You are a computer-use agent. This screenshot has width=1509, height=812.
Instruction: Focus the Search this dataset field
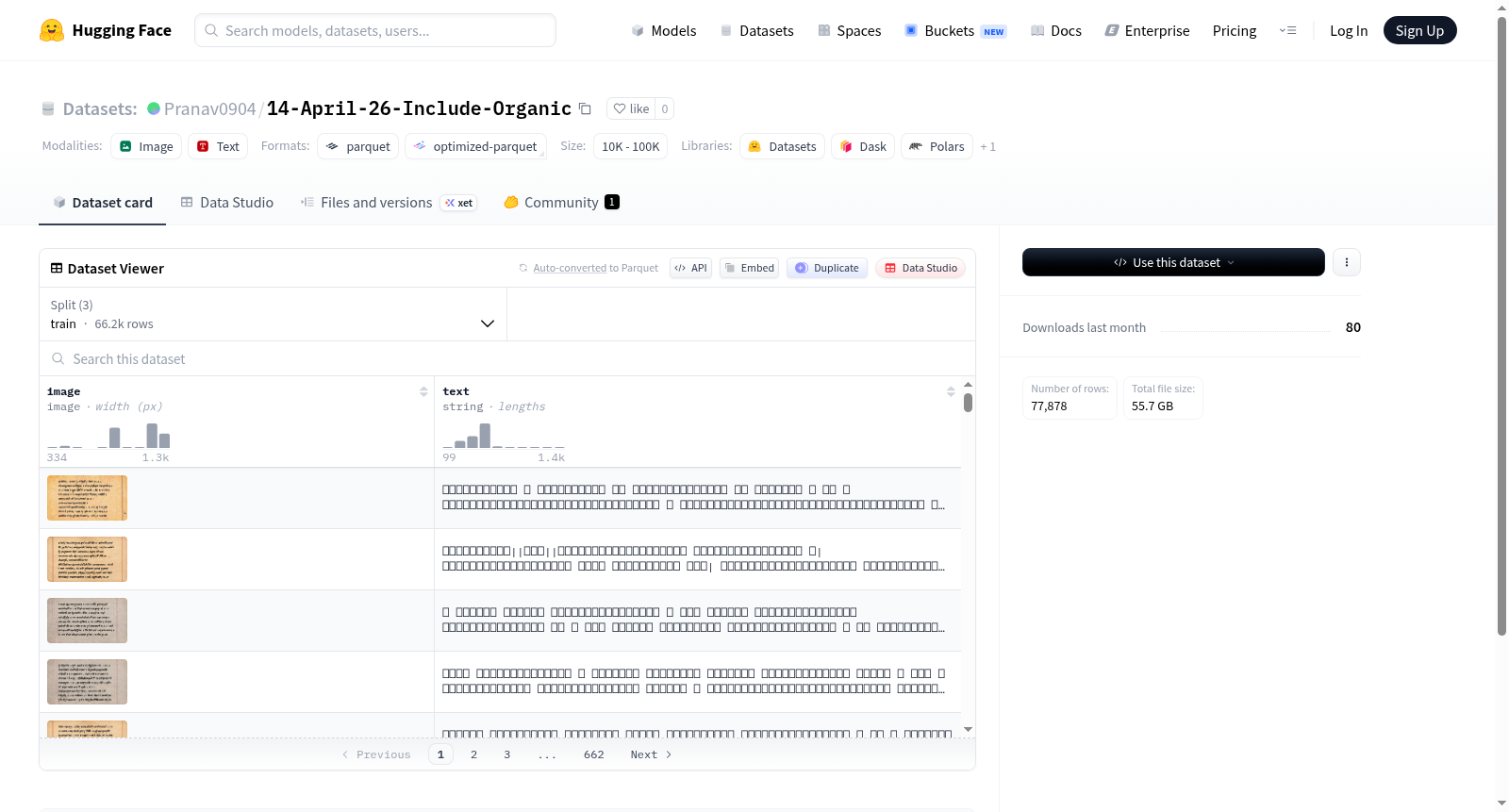point(507,358)
